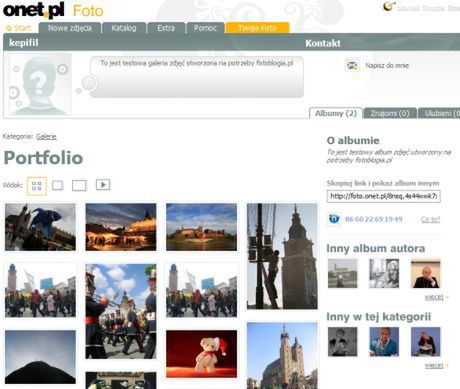Open the black and white sculpture album thumbnail

[x=384, y=274]
